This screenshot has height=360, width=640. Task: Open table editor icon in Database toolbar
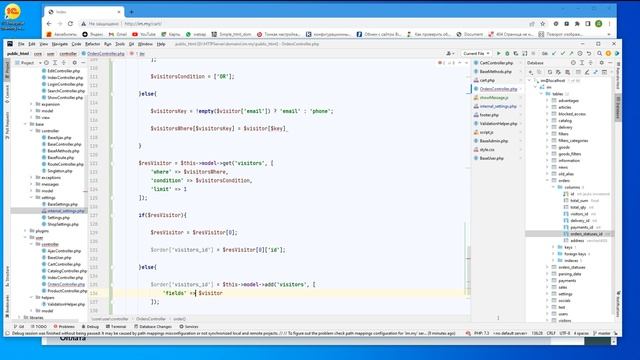tap(578, 72)
